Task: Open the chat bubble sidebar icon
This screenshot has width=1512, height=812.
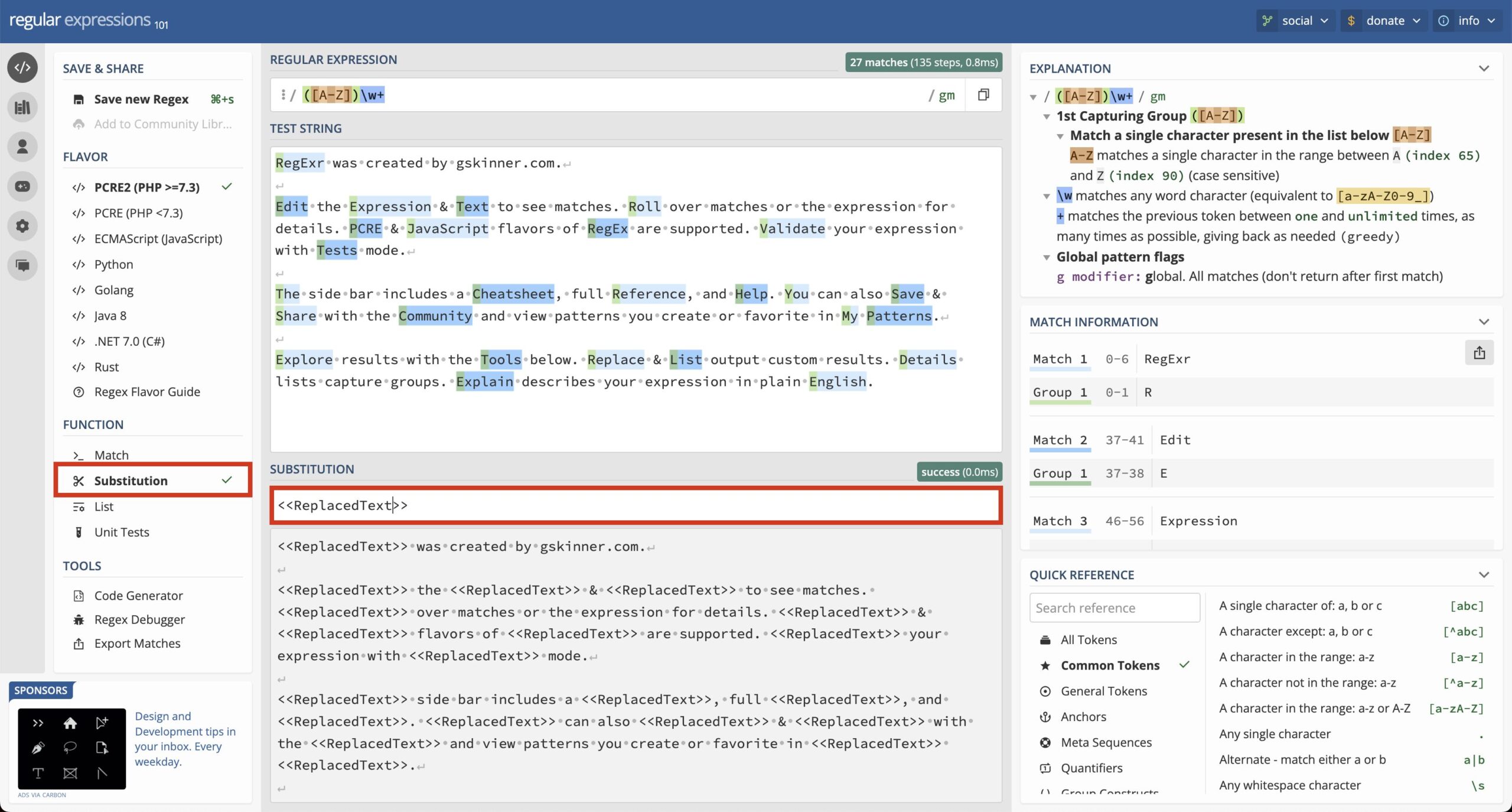Action: click(22, 265)
